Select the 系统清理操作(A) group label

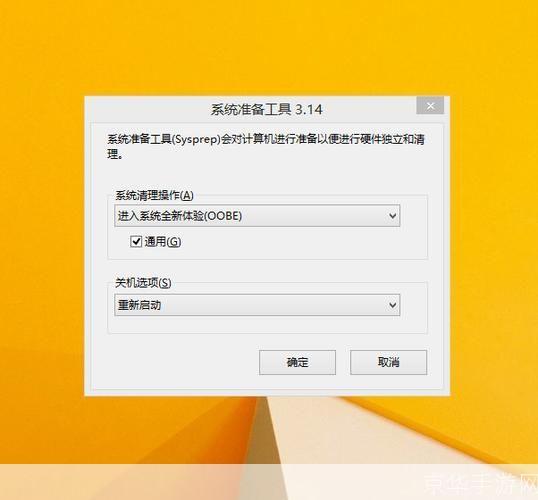tap(154, 195)
